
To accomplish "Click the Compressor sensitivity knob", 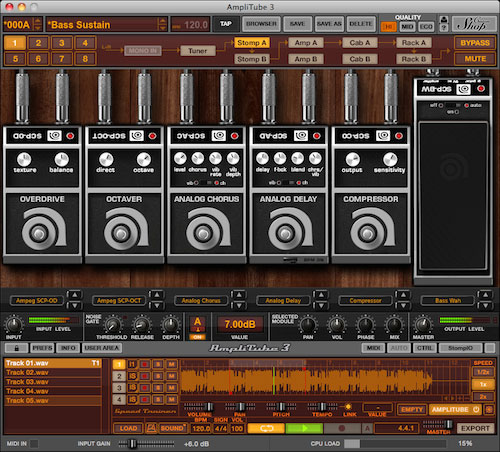I will pyautogui.click(x=390, y=159).
